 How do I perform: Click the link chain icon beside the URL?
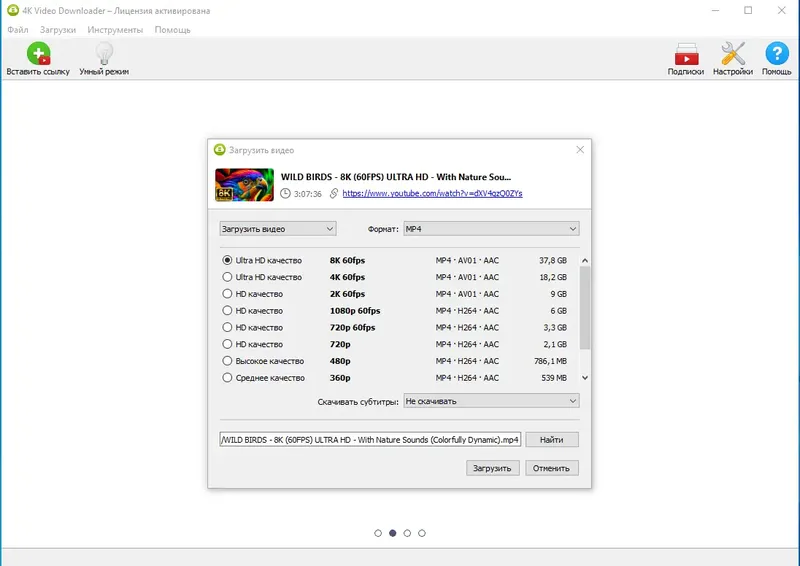(334, 193)
